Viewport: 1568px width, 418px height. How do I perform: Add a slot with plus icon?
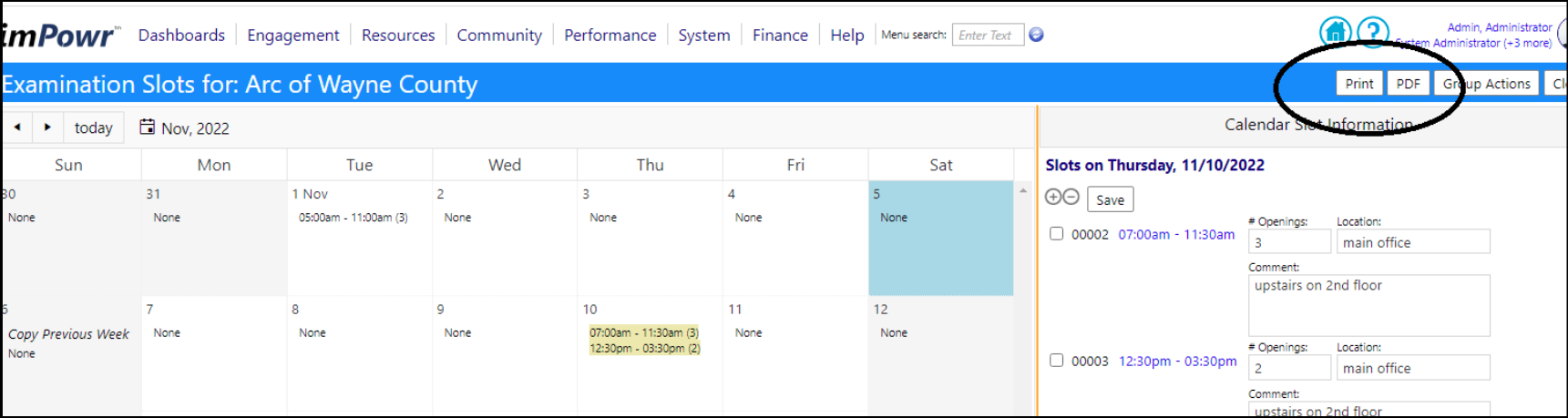1053,198
